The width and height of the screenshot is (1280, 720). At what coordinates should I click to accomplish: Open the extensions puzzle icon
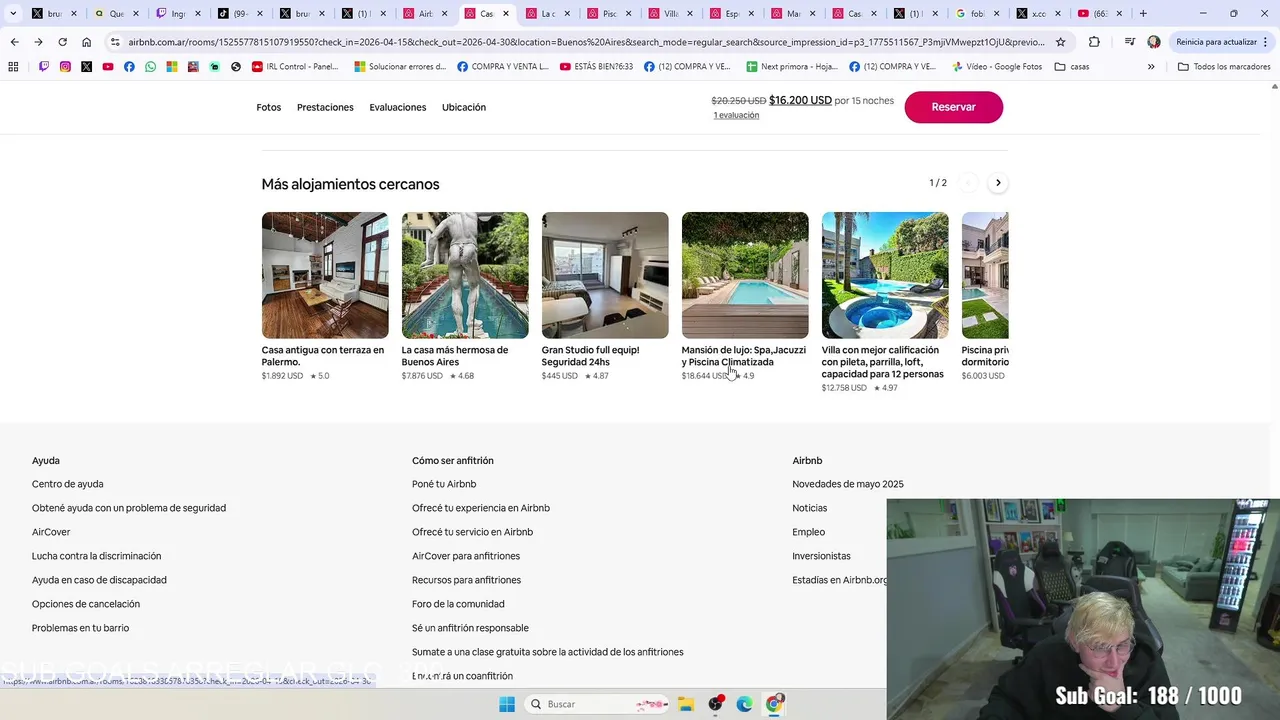pos(1094,42)
